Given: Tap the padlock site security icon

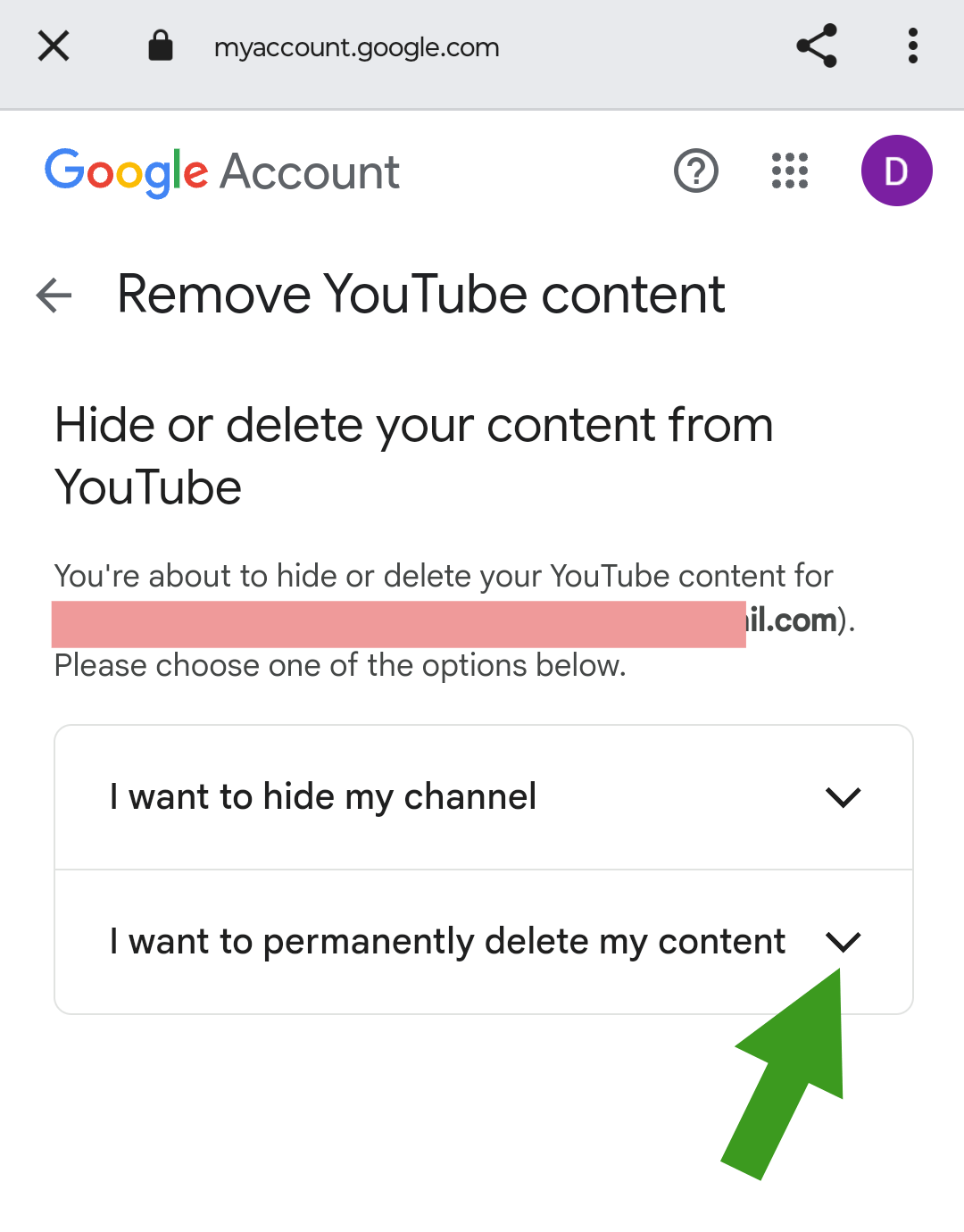Looking at the screenshot, I should 161,46.
